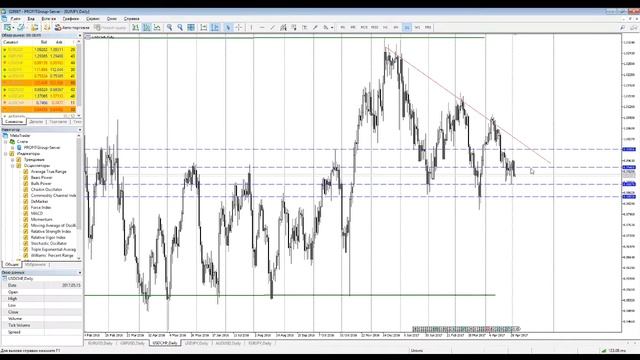Pick the Horizontal Line drawing tool

point(262,27)
